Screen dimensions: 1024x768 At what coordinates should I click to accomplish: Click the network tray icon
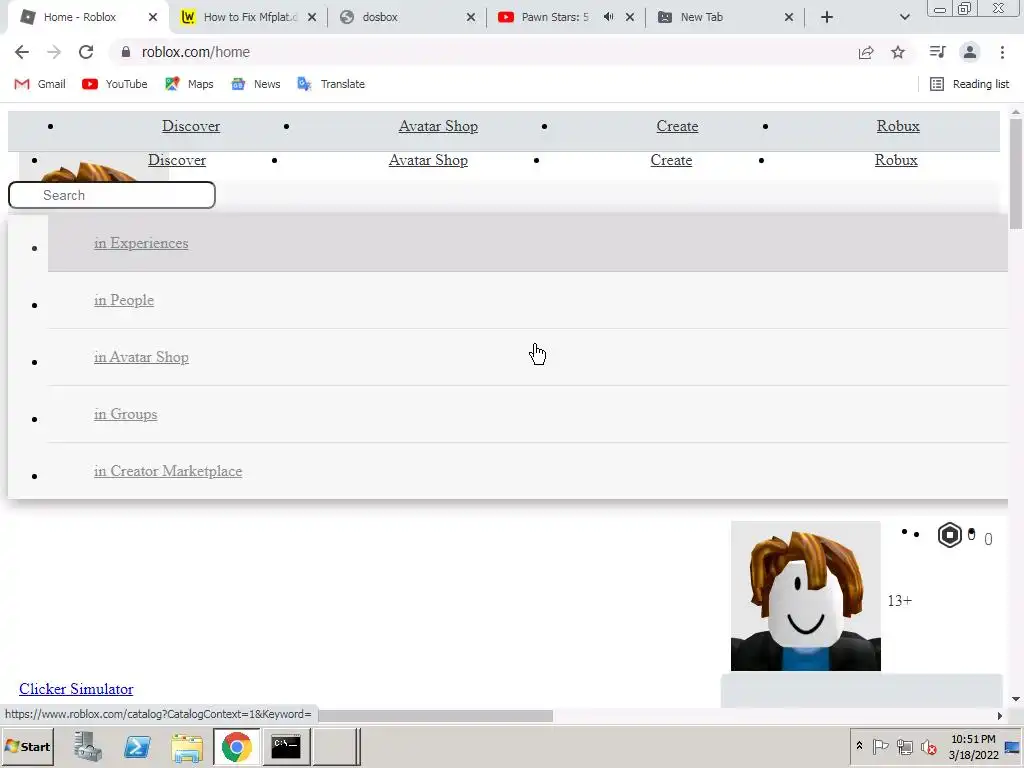pyautogui.click(x=904, y=746)
